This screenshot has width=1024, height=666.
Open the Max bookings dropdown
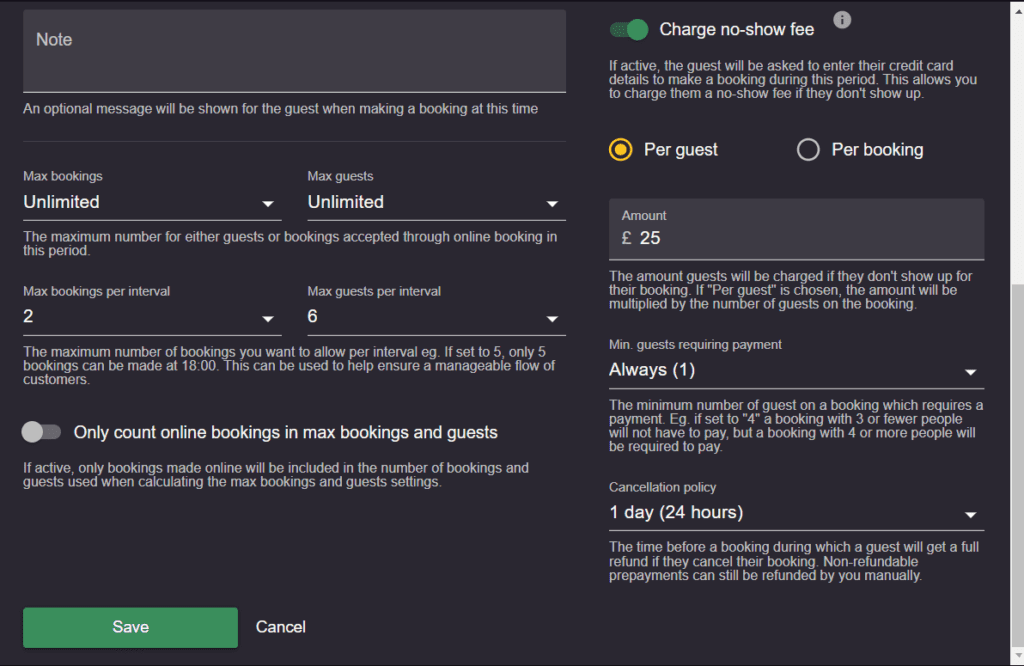(152, 202)
